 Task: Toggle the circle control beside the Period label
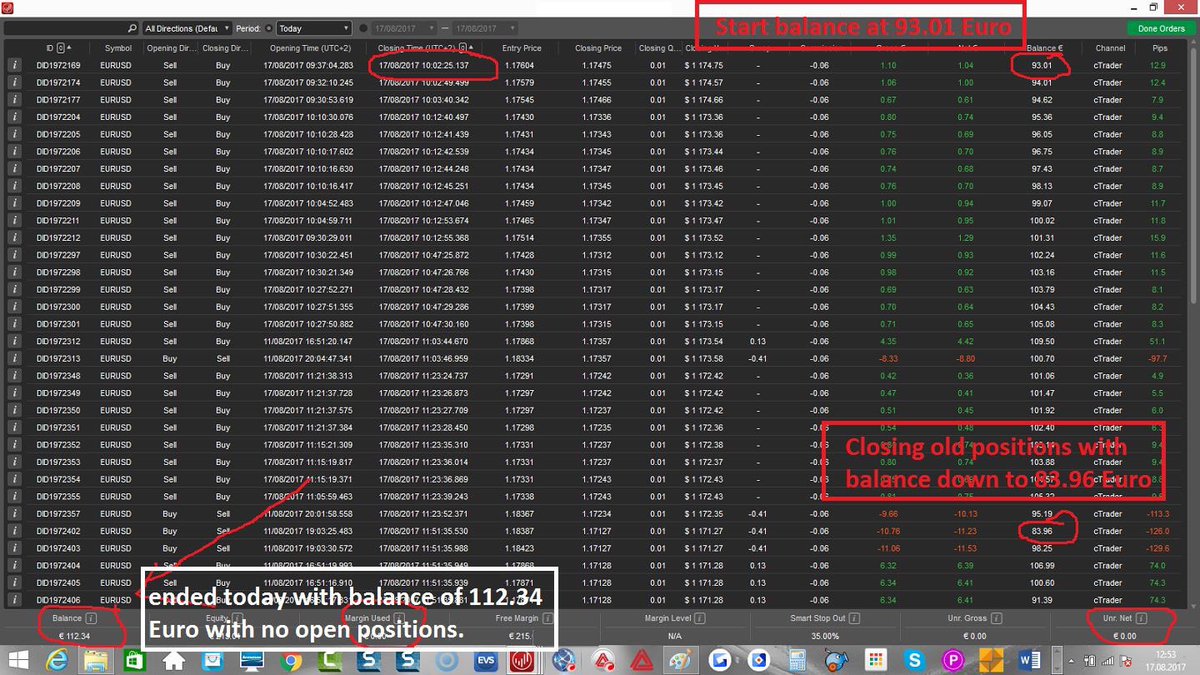(x=267, y=27)
